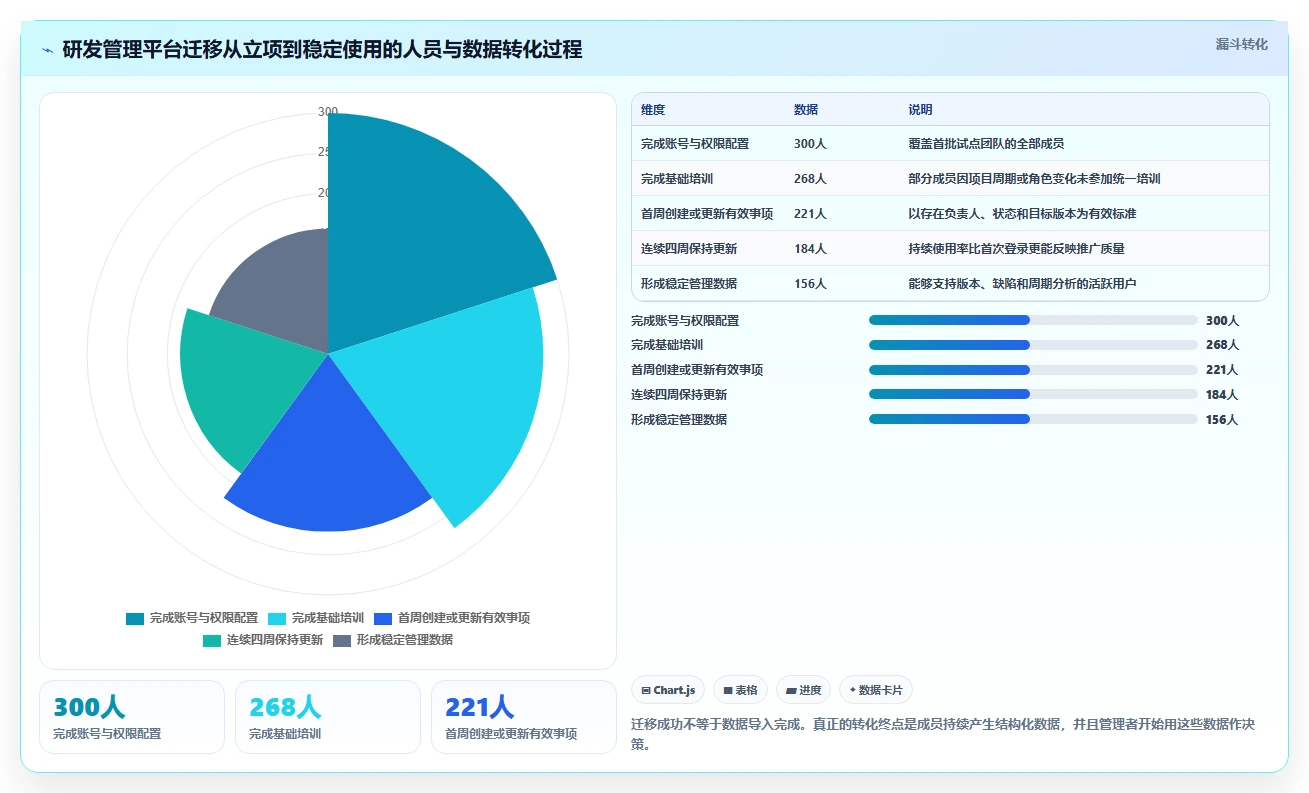
Task: Toggle legend swatch for 完成账号与权限配置
Action: [x=135, y=618]
